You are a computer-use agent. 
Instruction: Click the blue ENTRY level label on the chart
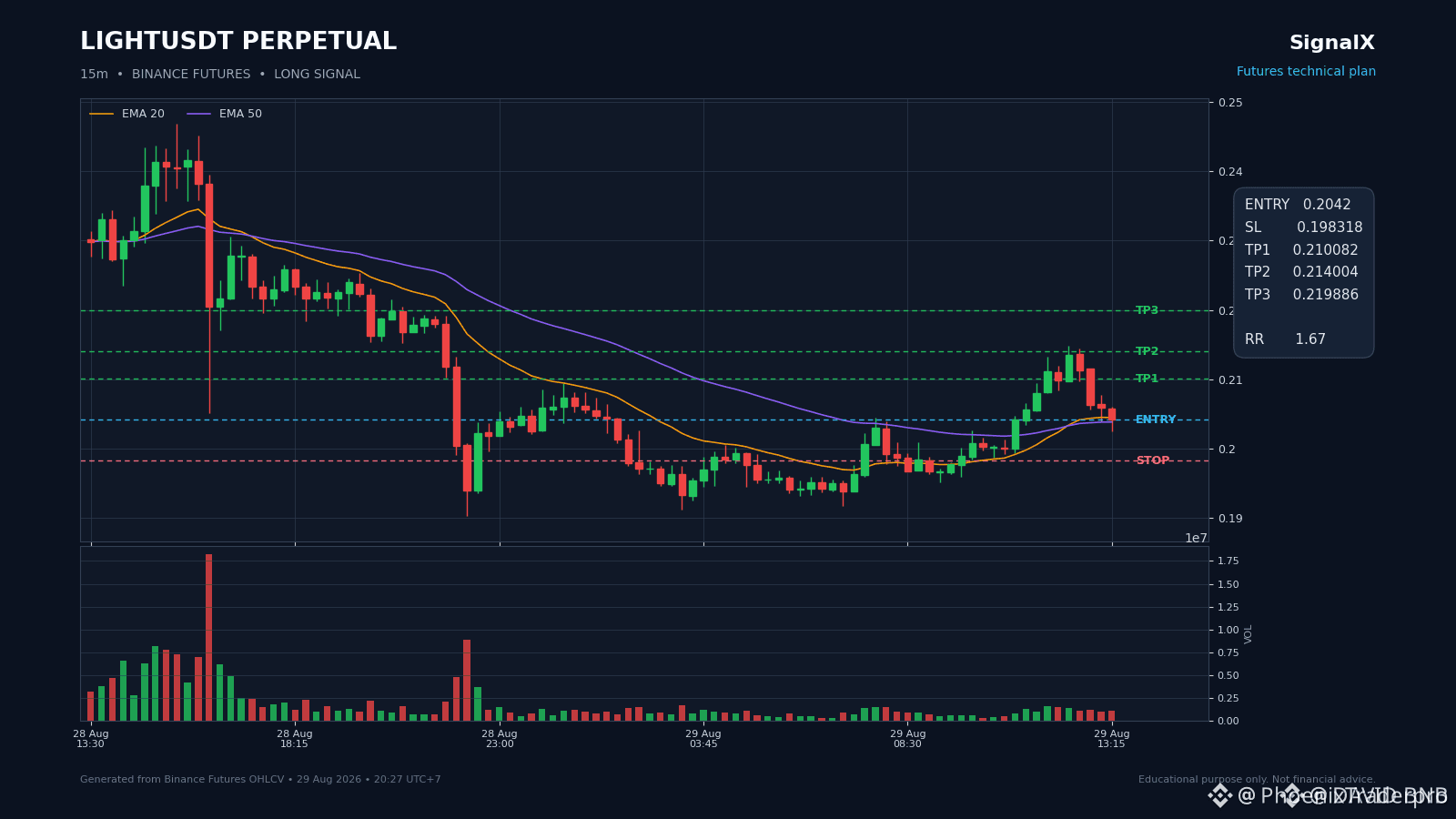pyautogui.click(x=1156, y=420)
